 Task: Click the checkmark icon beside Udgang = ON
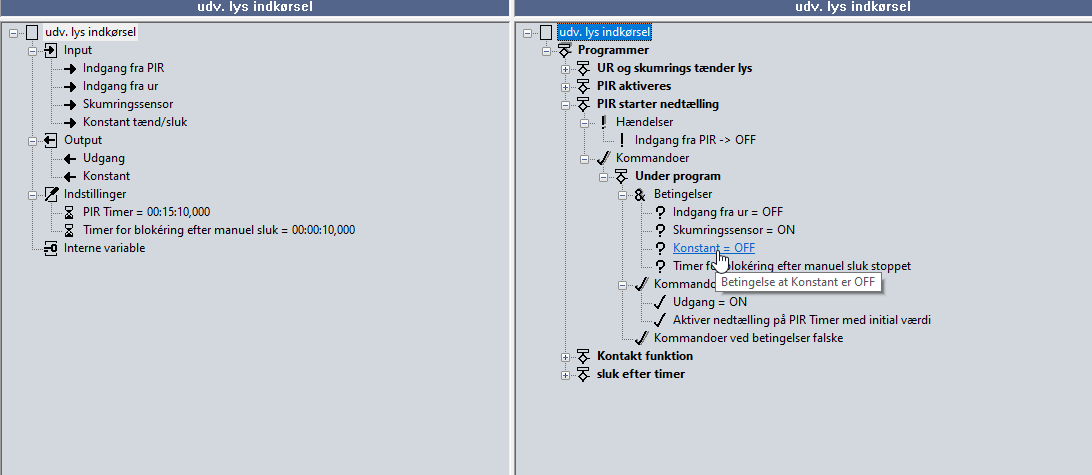pyautogui.click(x=659, y=302)
